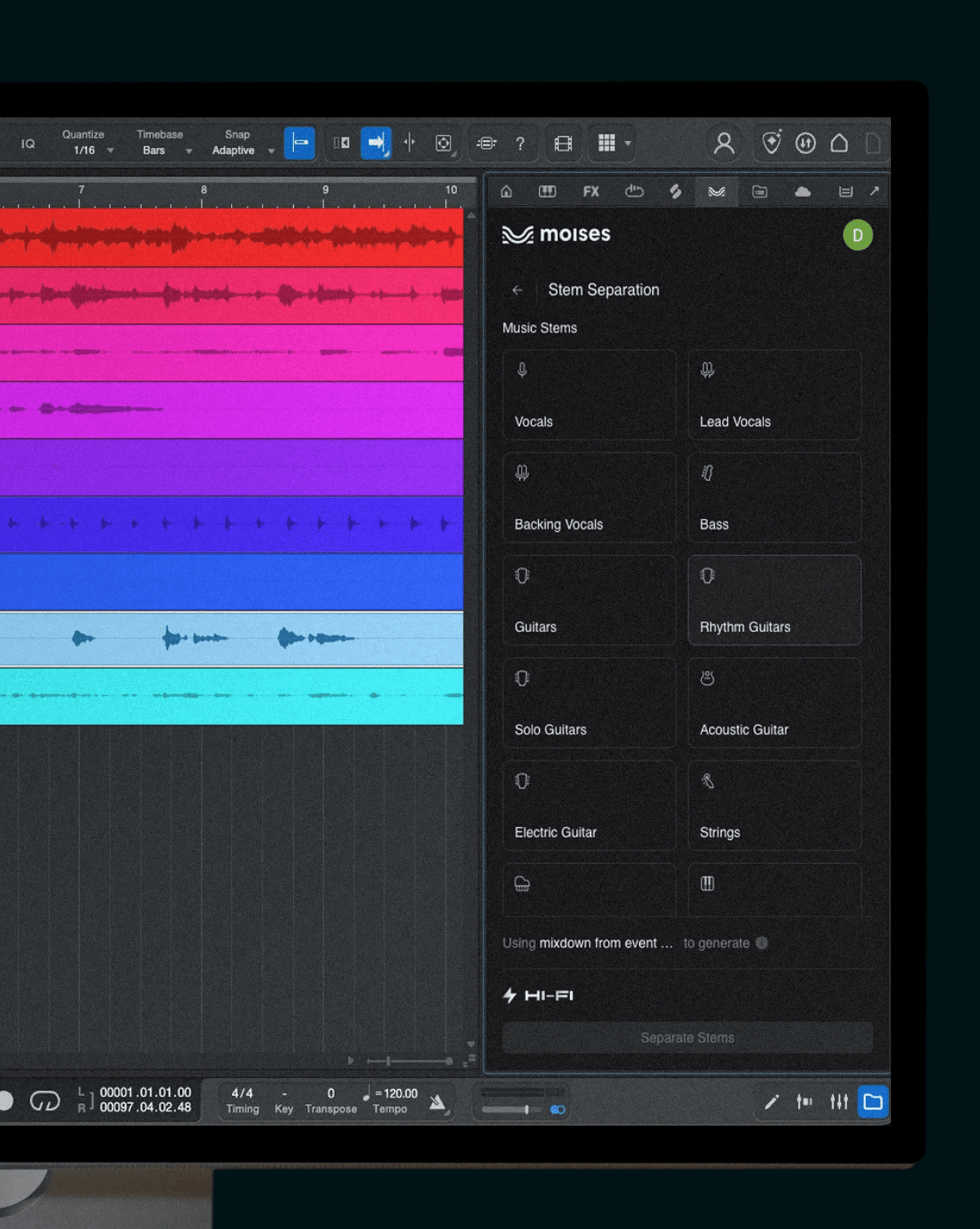Expand arrow beside the grid icon
This screenshot has width=980, height=1229.
tap(627, 143)
